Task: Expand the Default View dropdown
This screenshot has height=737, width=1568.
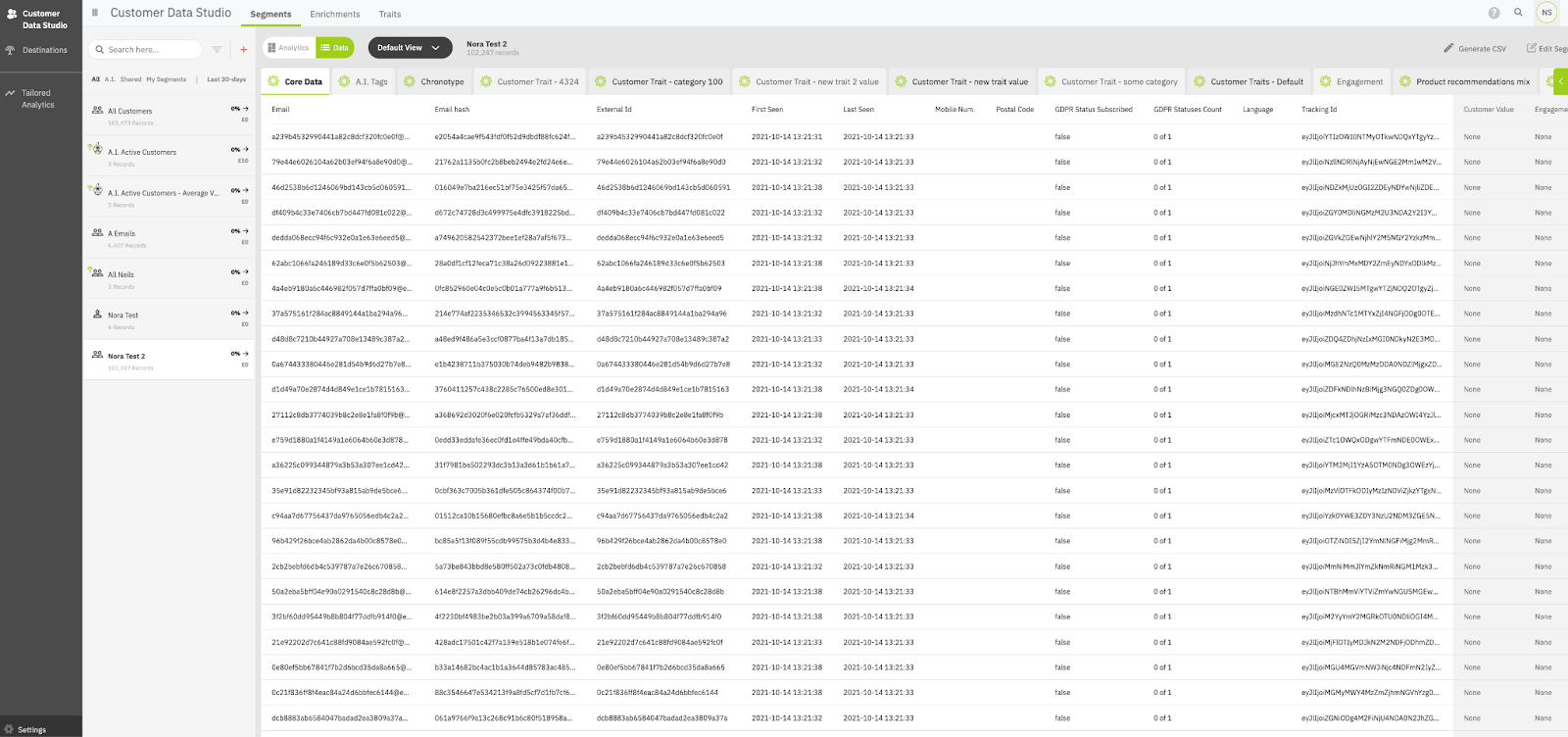Action: click(x=410, y=47)
